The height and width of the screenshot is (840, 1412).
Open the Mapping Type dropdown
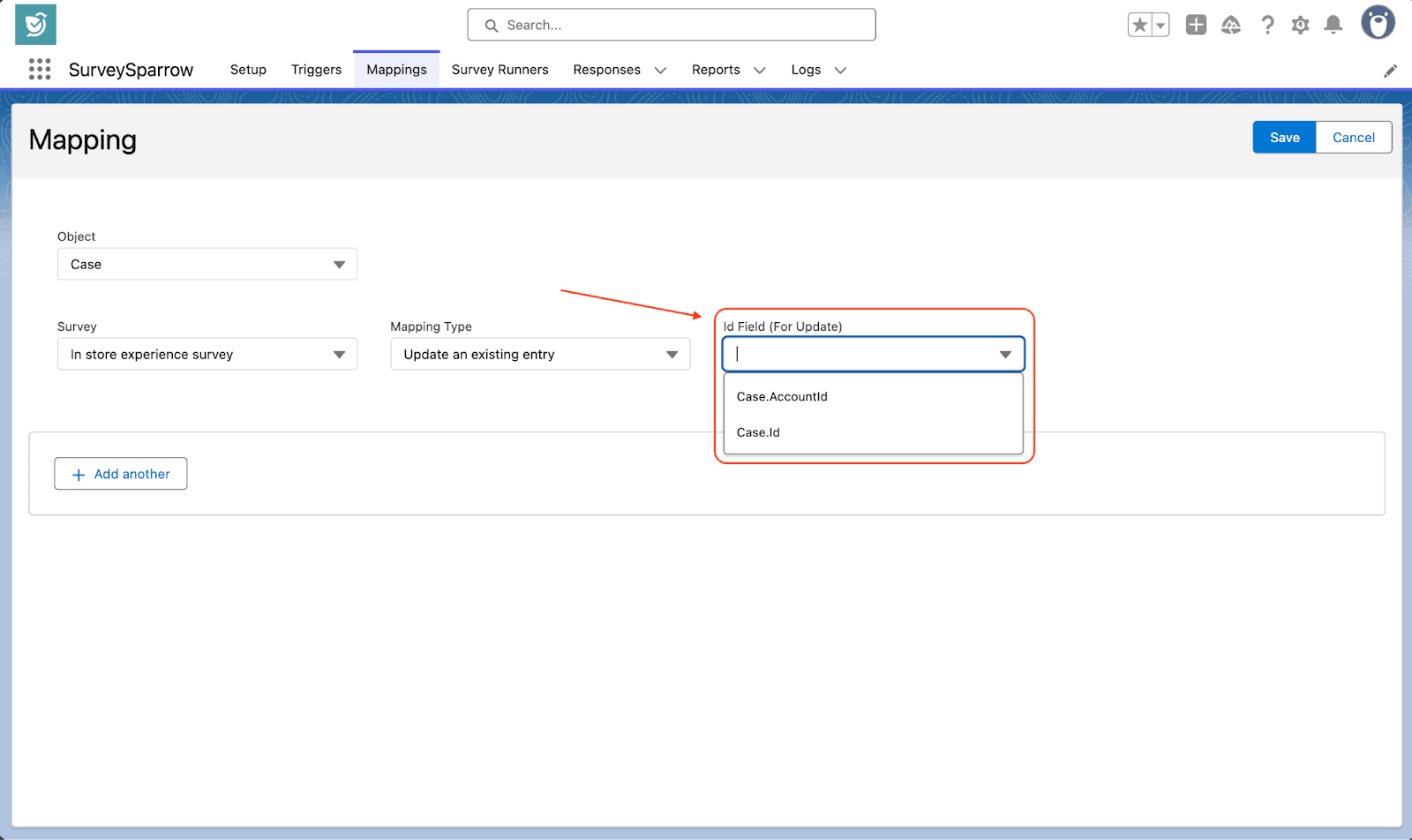(x=540, y=355)
